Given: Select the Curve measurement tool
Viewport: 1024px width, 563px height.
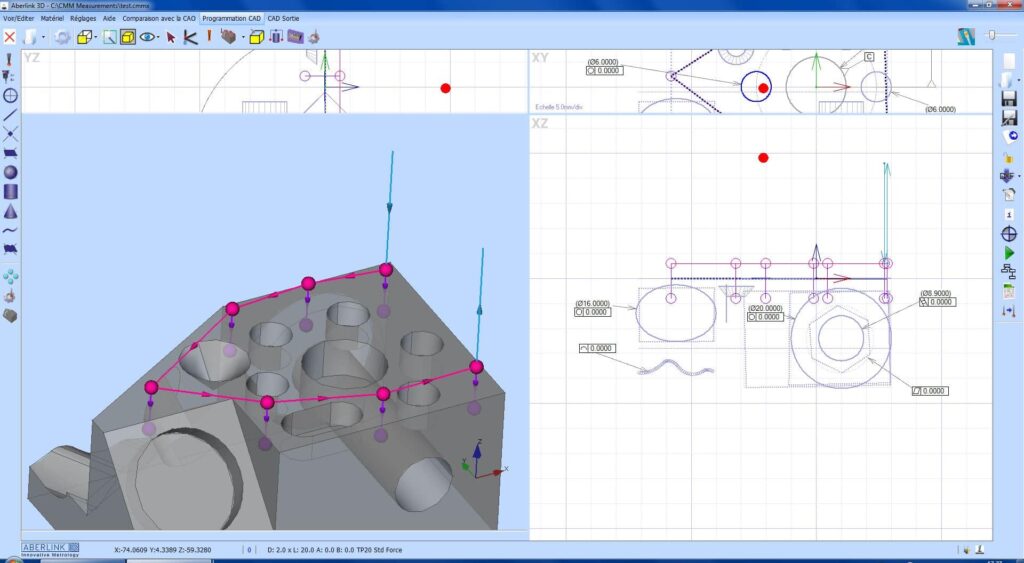Looking at the screenshot, I should point(10,231).
